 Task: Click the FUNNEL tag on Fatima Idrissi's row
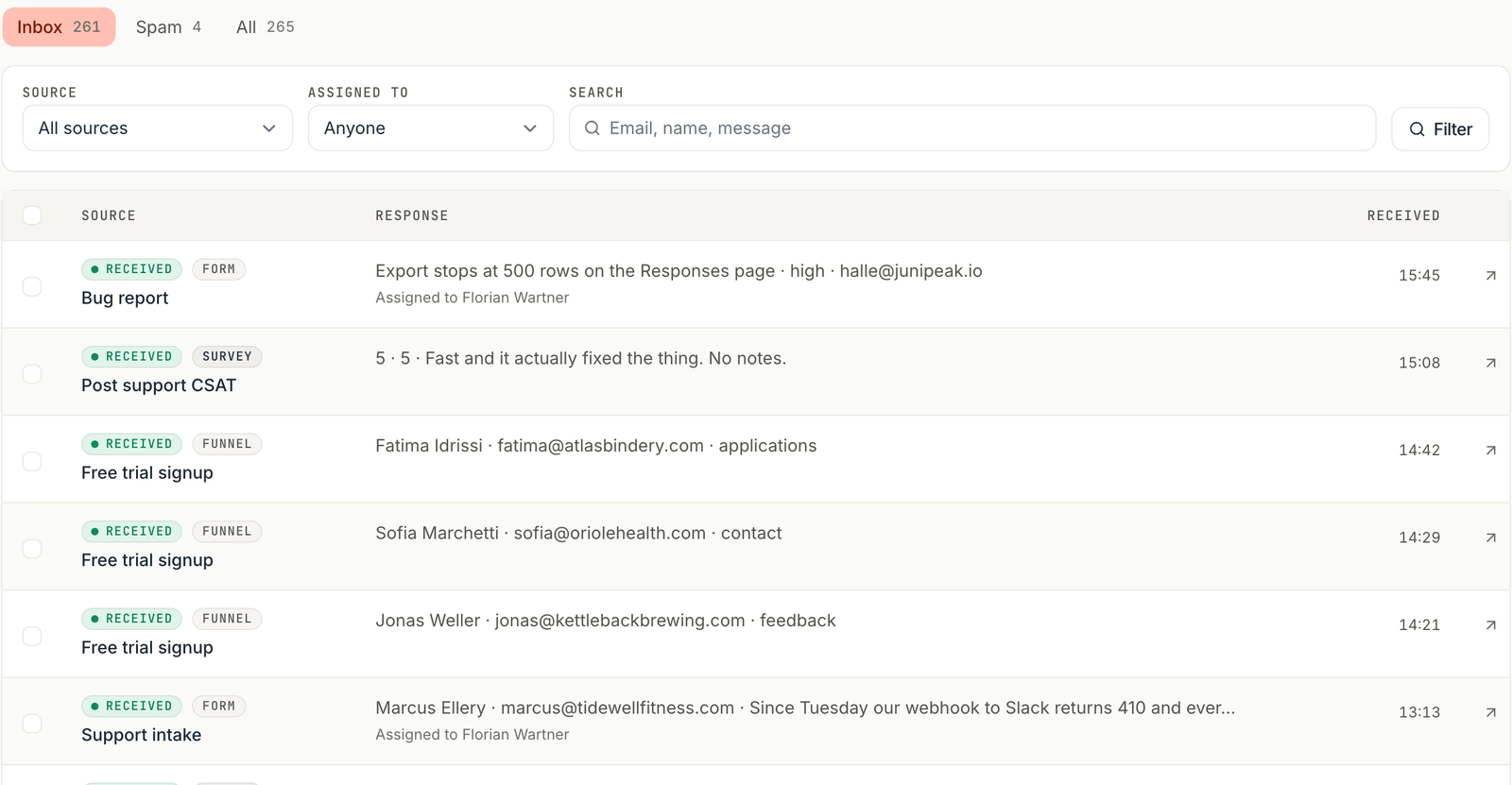point(227,444)
